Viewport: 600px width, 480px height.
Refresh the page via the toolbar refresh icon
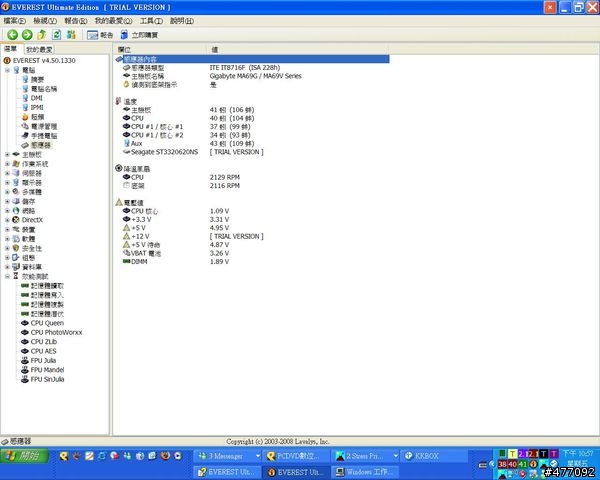tap(56, 35)
